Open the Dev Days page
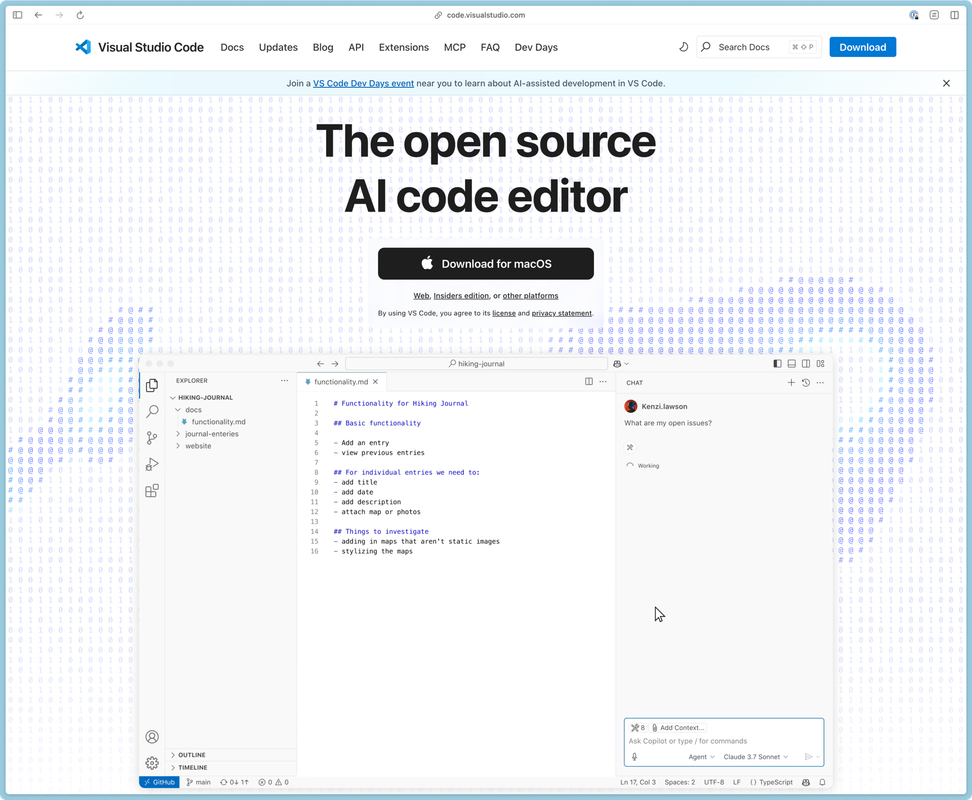 click(x=536, y=47)
